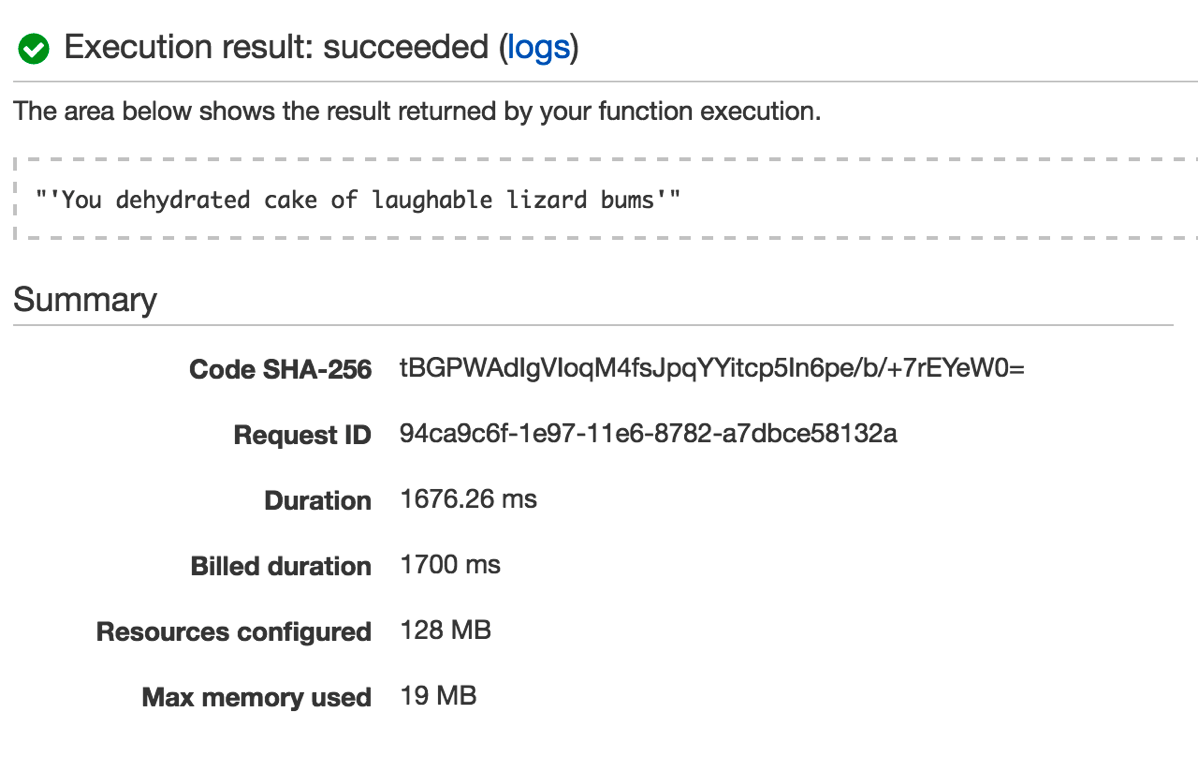Screen dimensions: 1198x772
Task: Click the dashed result box top border
Action: pyautogui.click(x=600, y=160)
